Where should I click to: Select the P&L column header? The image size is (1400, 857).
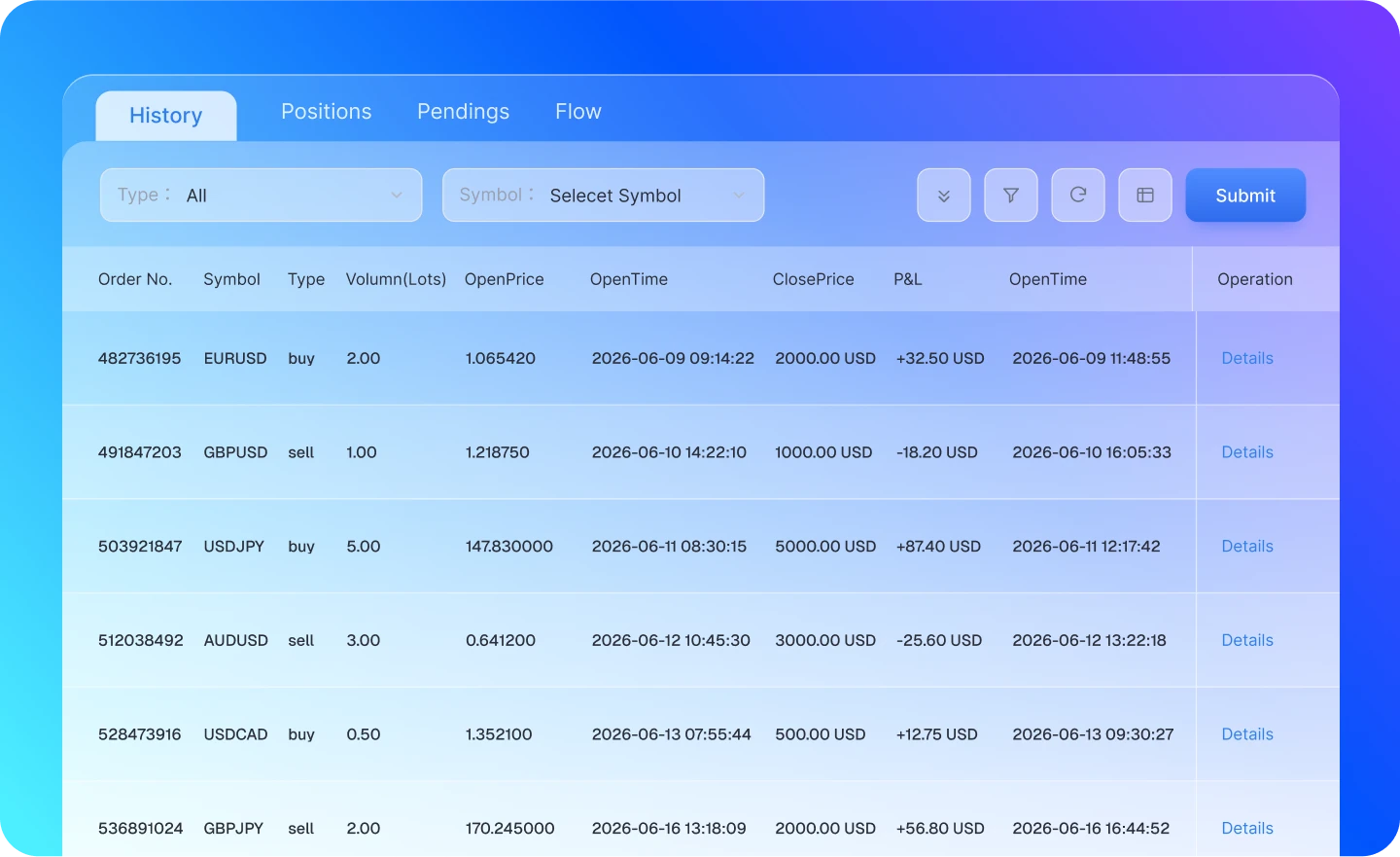908,279
